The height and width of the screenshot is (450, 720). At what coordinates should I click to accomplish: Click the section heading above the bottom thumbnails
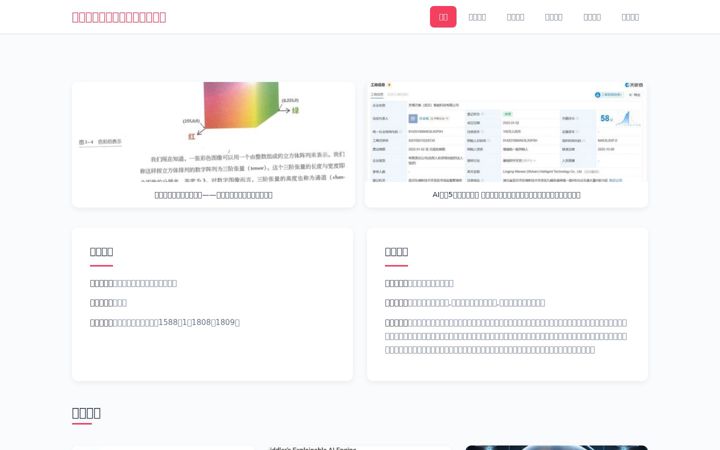(x=86, y=413)
